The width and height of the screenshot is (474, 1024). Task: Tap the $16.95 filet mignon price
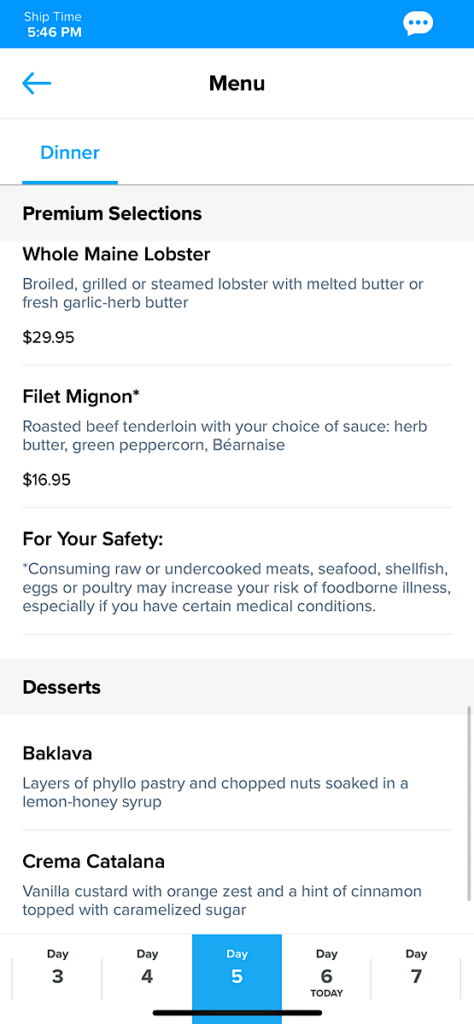click(x=47, y=481)
